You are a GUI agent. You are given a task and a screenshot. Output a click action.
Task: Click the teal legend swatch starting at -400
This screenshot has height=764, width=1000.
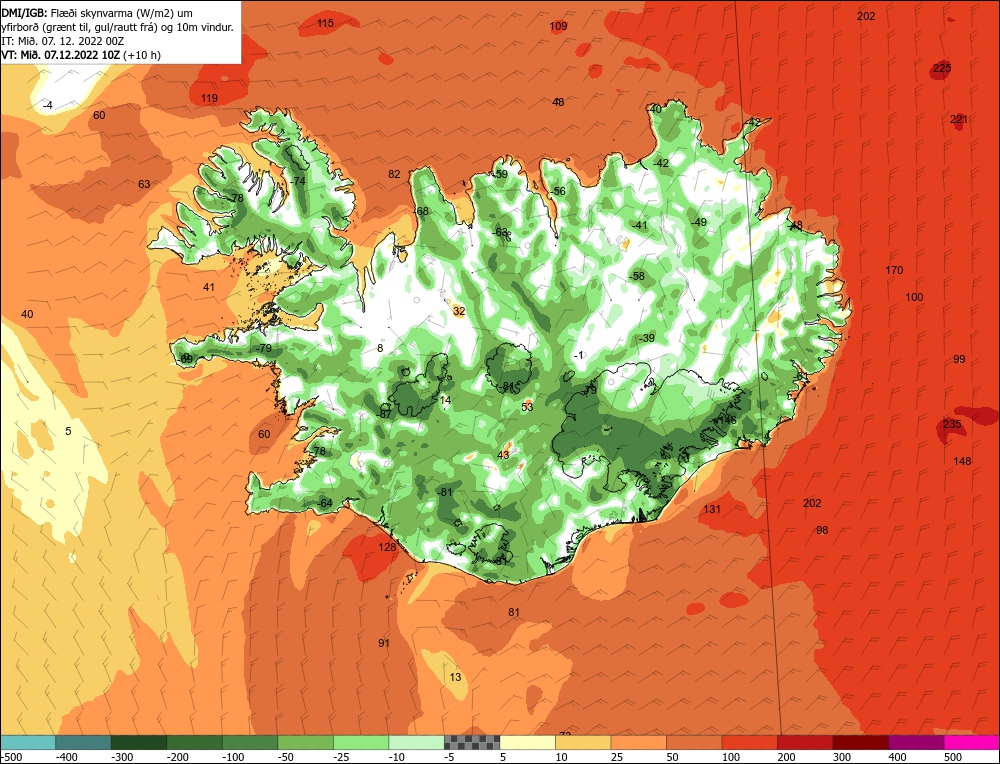83,742
